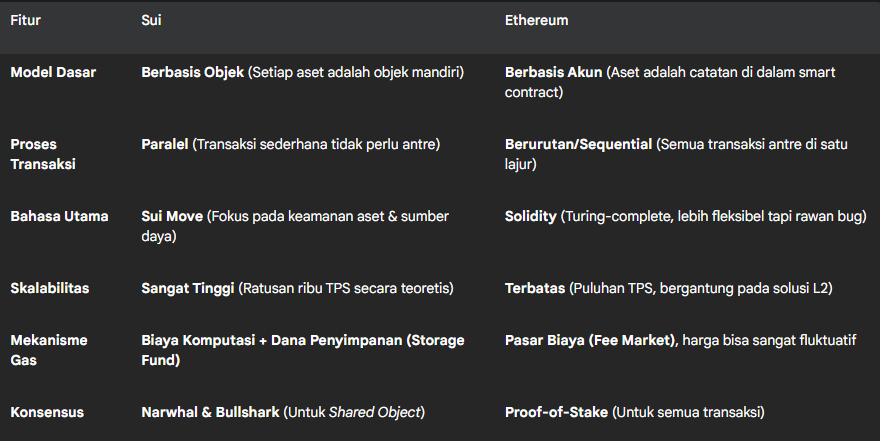Select the "Skalabilitas" row label
880x441 pixels.
point(49,289)
